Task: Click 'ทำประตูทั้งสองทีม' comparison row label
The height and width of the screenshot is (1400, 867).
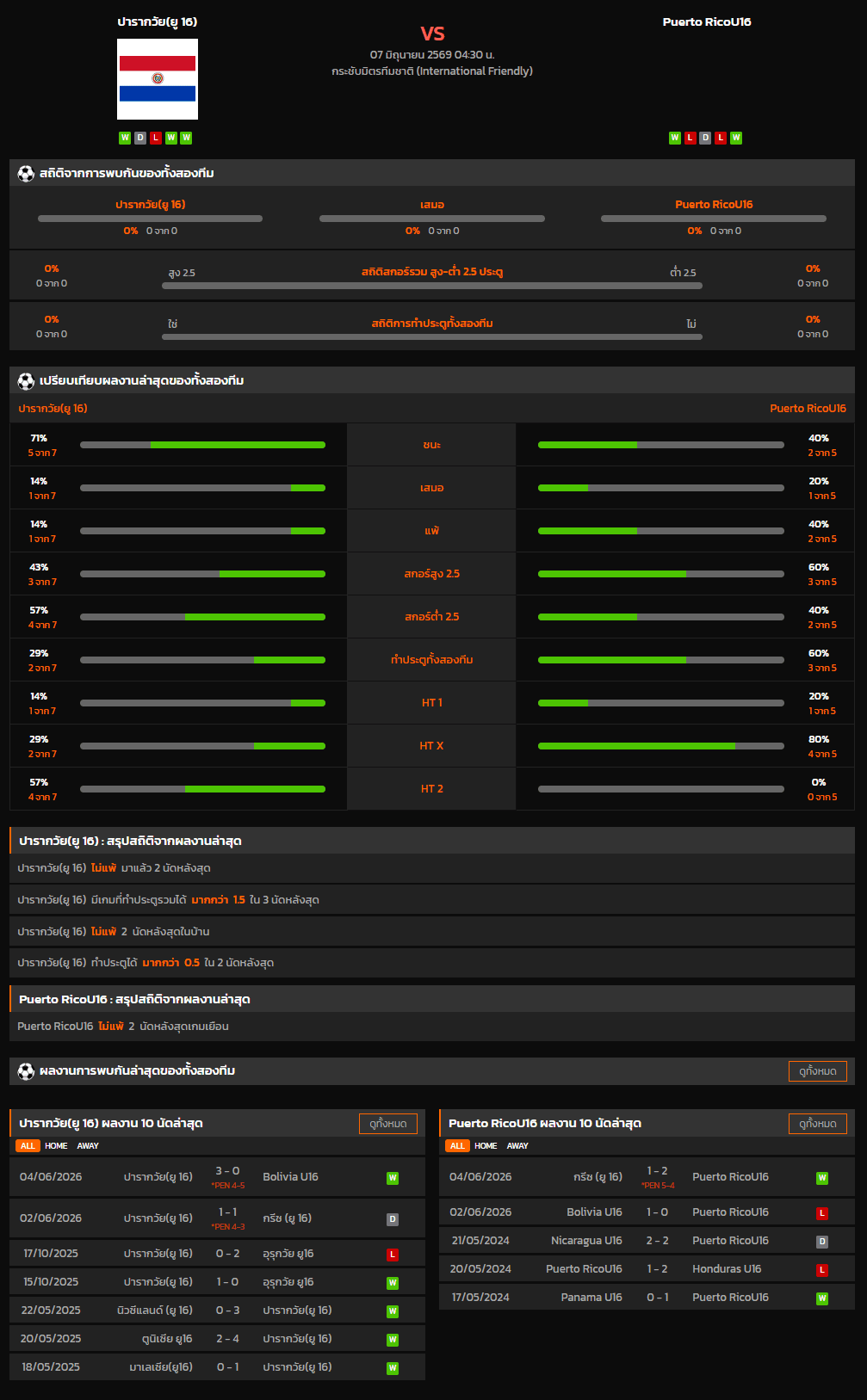Action: 432,660
